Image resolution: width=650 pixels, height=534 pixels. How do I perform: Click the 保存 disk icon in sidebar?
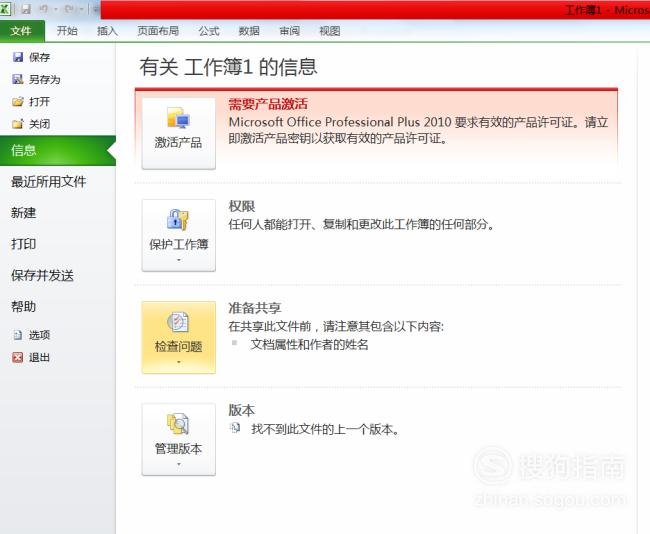point(18,57)
